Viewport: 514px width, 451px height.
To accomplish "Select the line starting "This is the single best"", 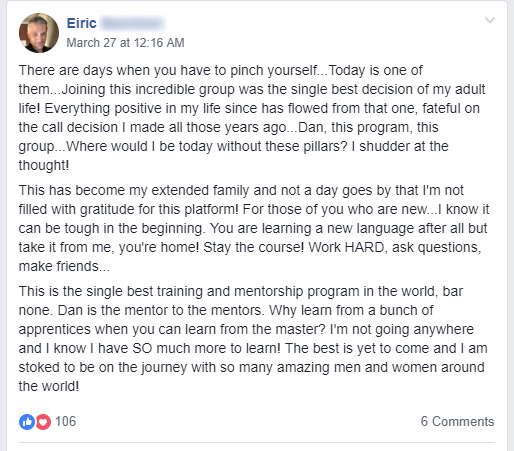I will [241, 291].
